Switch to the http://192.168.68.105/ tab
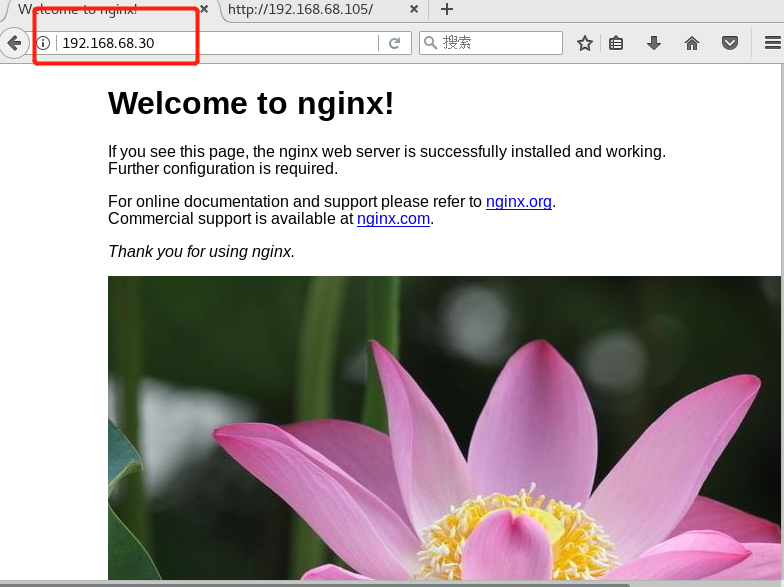Viewport: 784px width, 587px height. (x=323, y=10)
